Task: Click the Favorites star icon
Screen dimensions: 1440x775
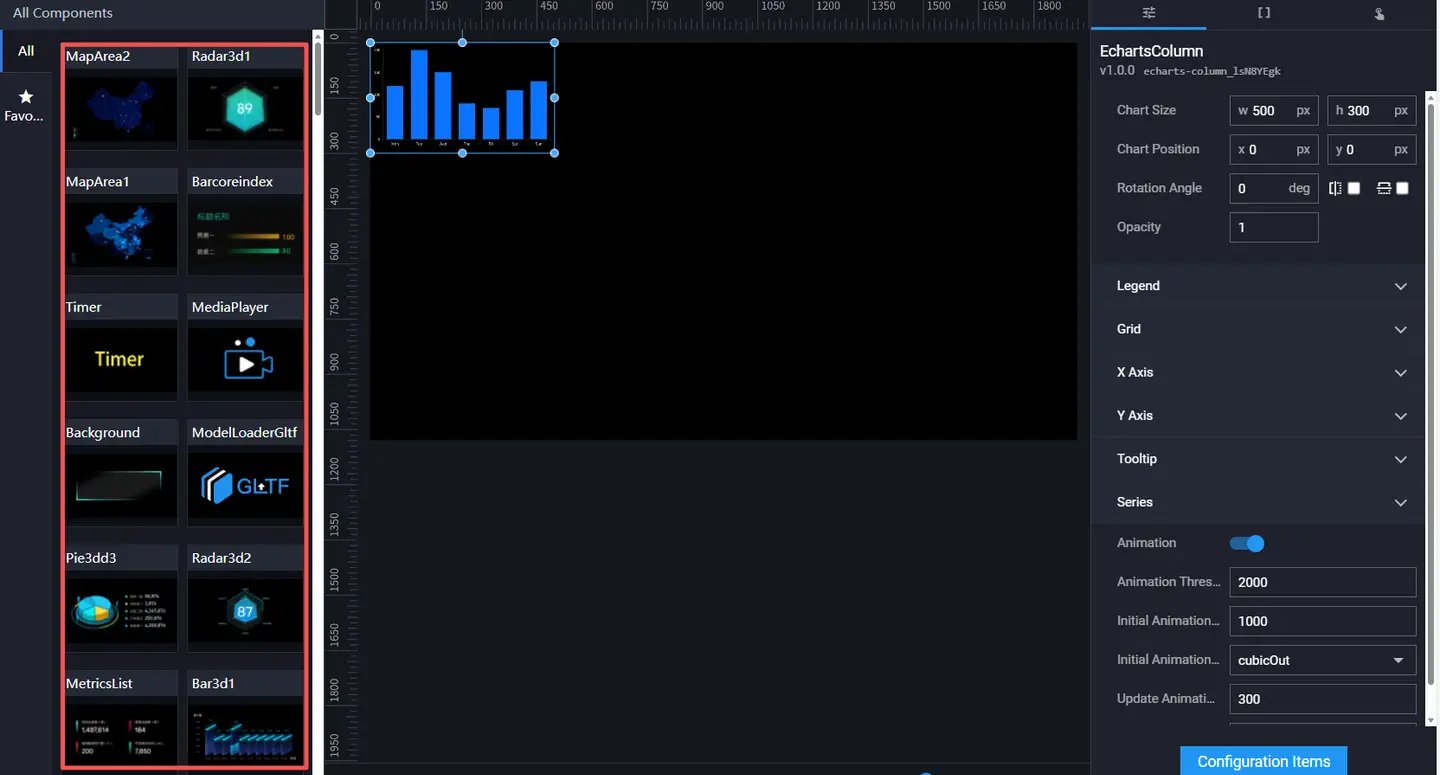Action: tap(26, 97)
